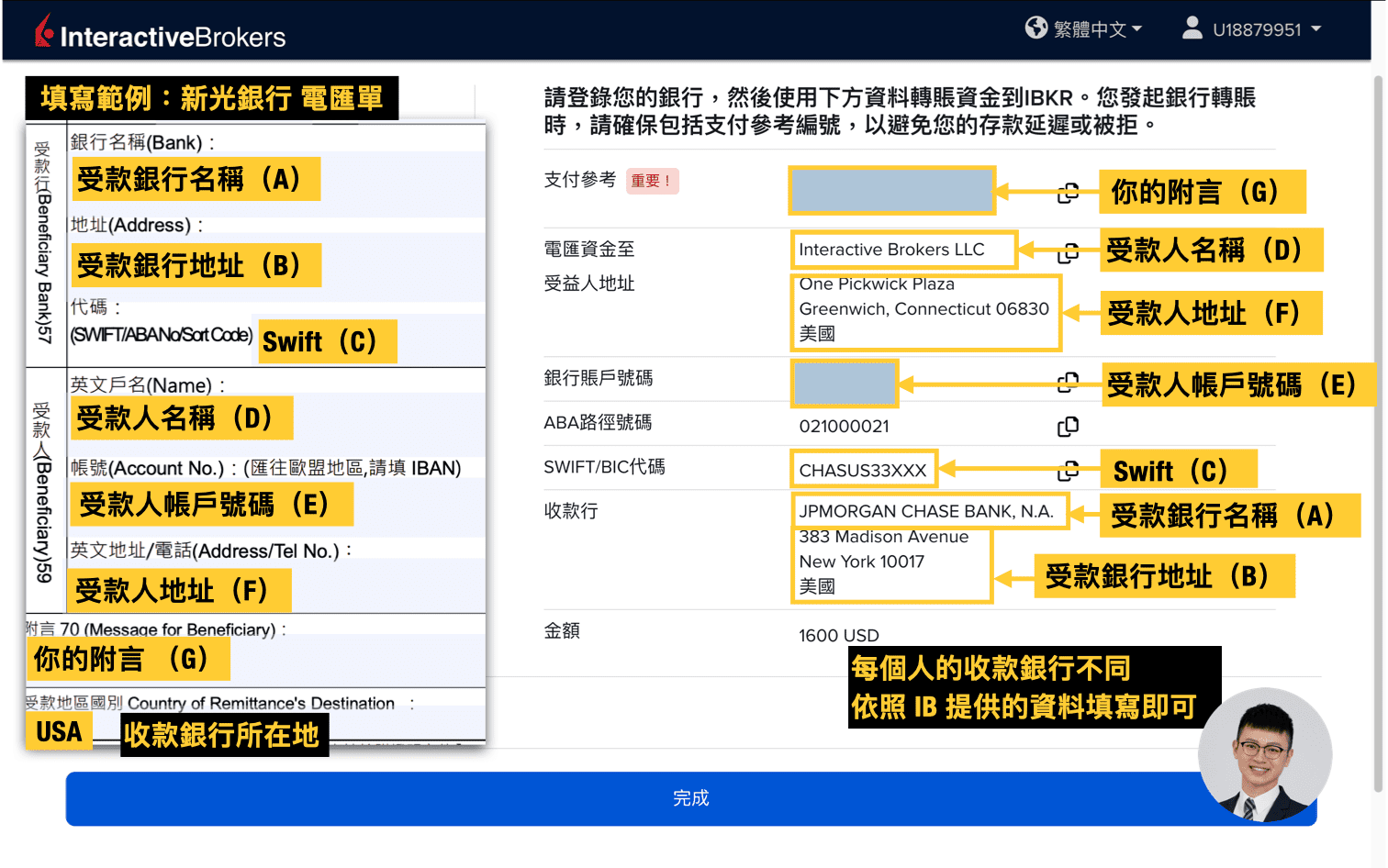Select the blurred 支付參考 input field
Viewport: 1388px width, 868px height.
click(x=891, y=190)
